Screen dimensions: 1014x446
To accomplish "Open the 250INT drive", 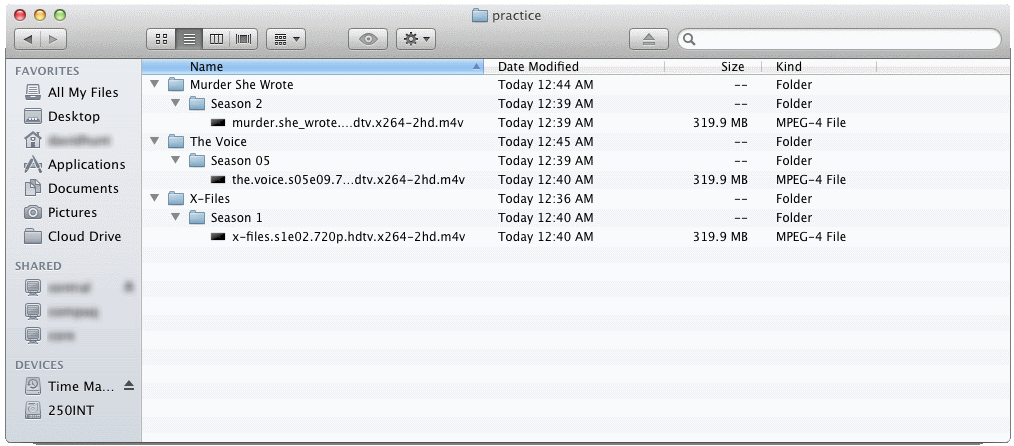I will 59,410.
